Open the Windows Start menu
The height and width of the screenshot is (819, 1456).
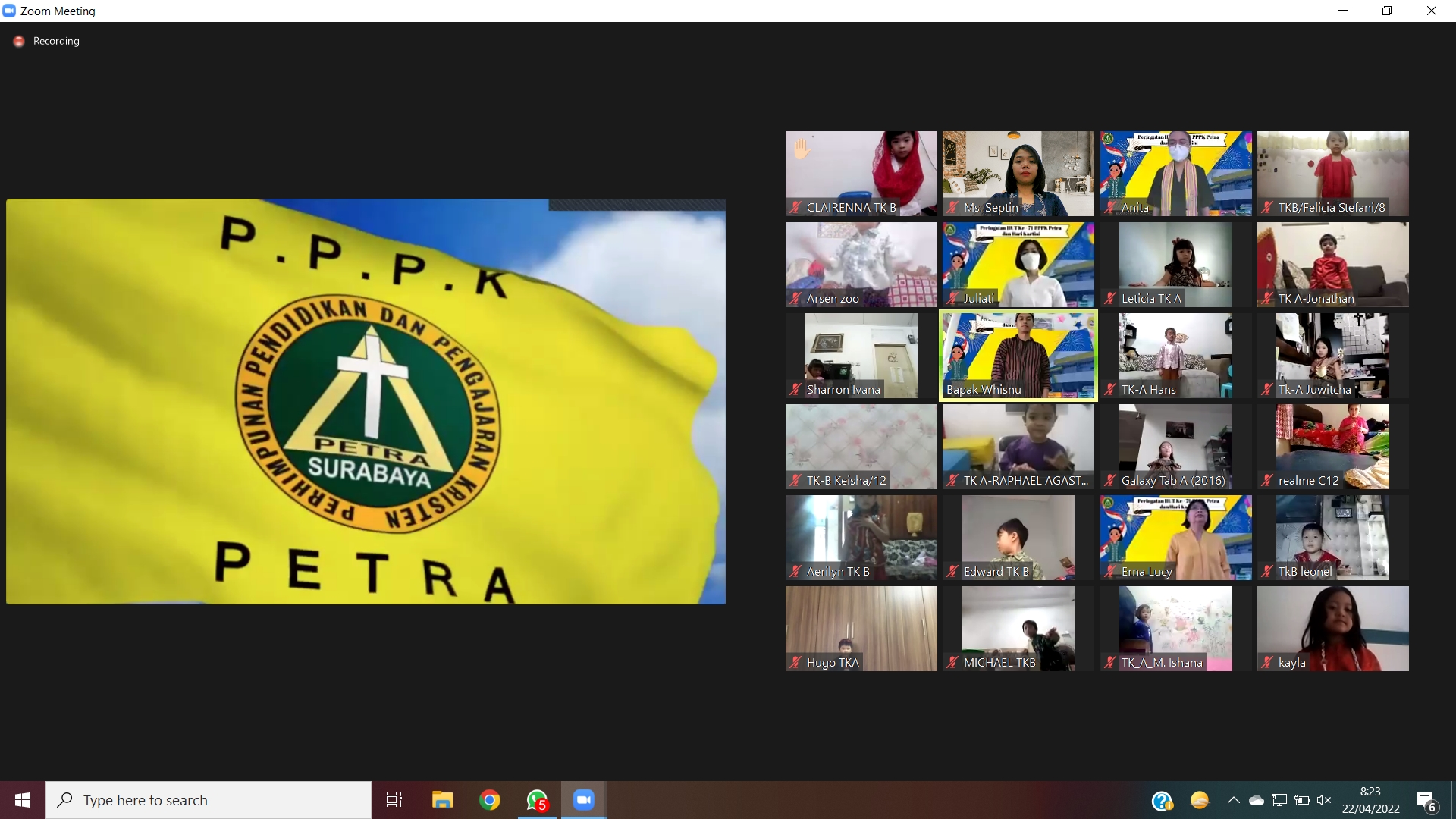[x=23, y=800]
